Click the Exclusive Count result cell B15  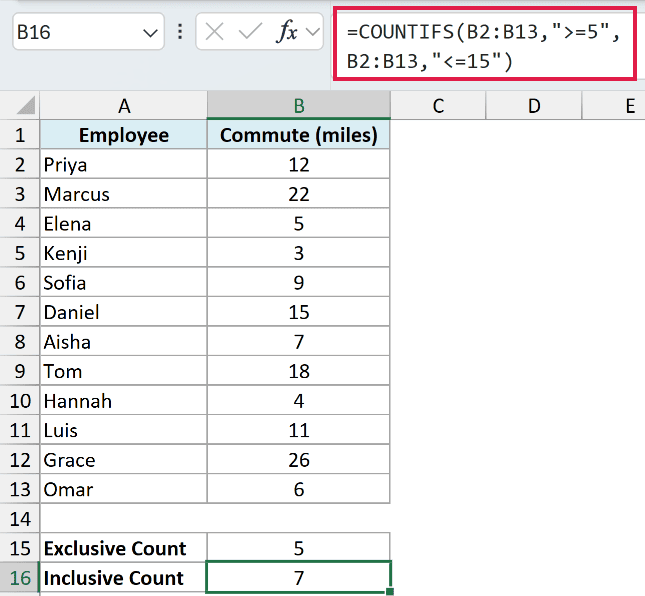click(299, 548)
